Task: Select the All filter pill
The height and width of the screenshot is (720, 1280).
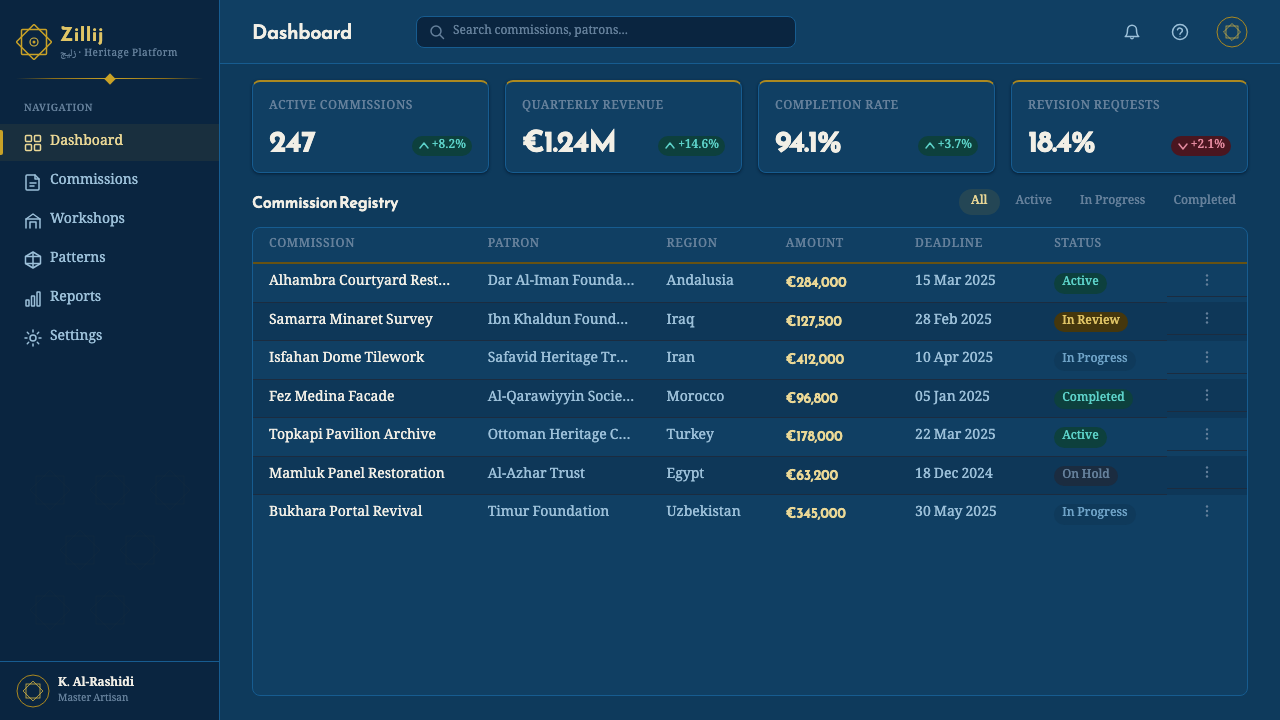Action: coord(979,201)
